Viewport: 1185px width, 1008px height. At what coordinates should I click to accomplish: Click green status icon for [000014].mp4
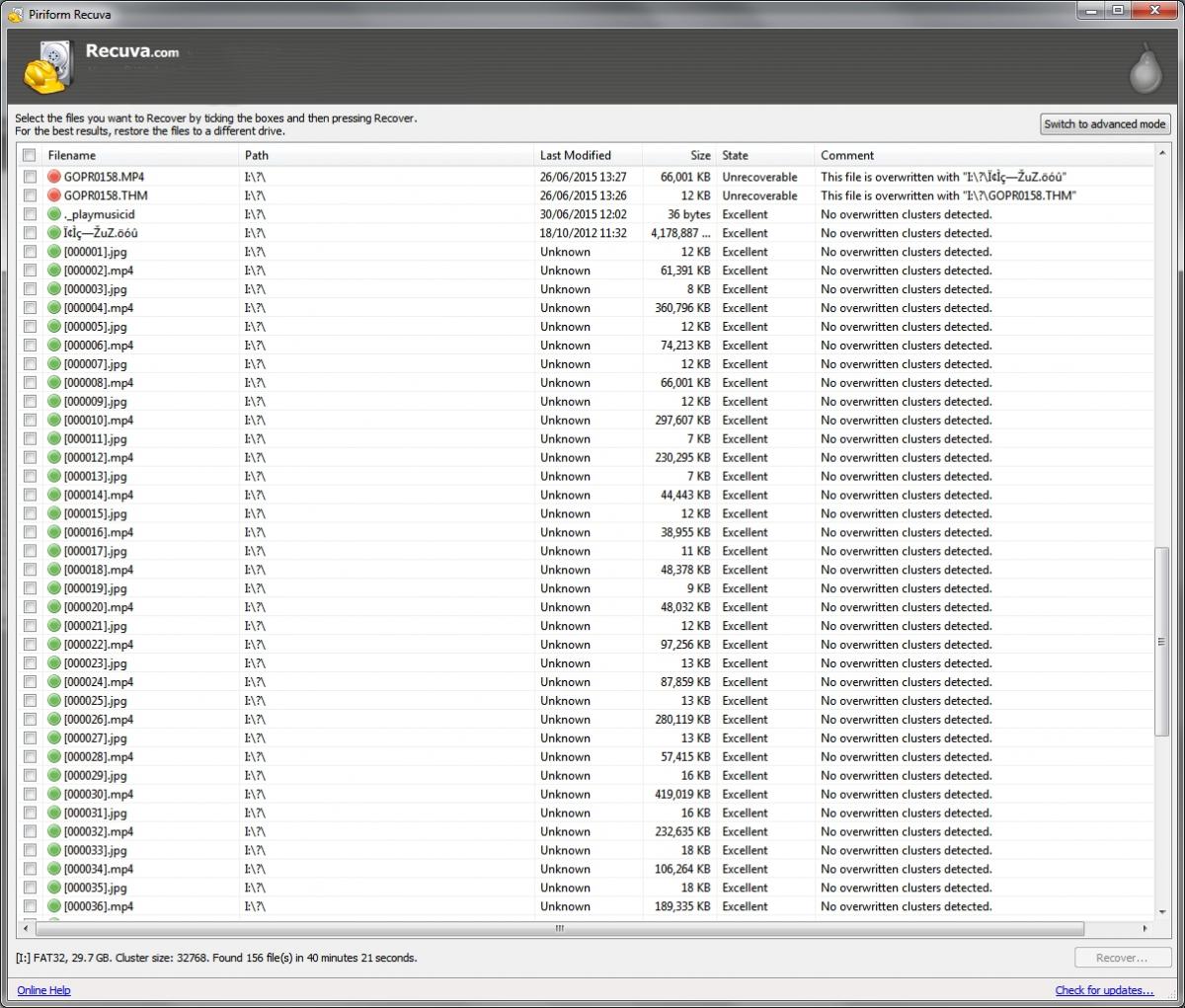tap(54, 496)
